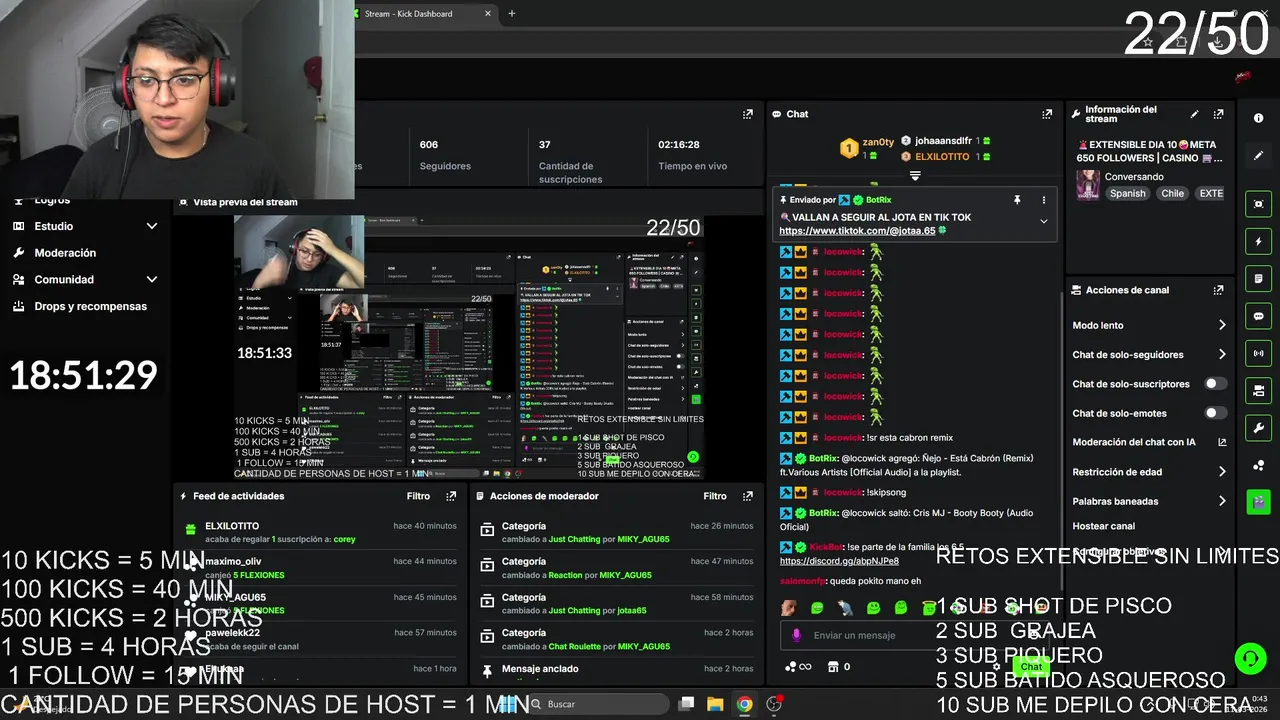This screenshot has width=1280, height=720.
Task: Open the chat shop icon below message box
Action: (x=833, y=667)
